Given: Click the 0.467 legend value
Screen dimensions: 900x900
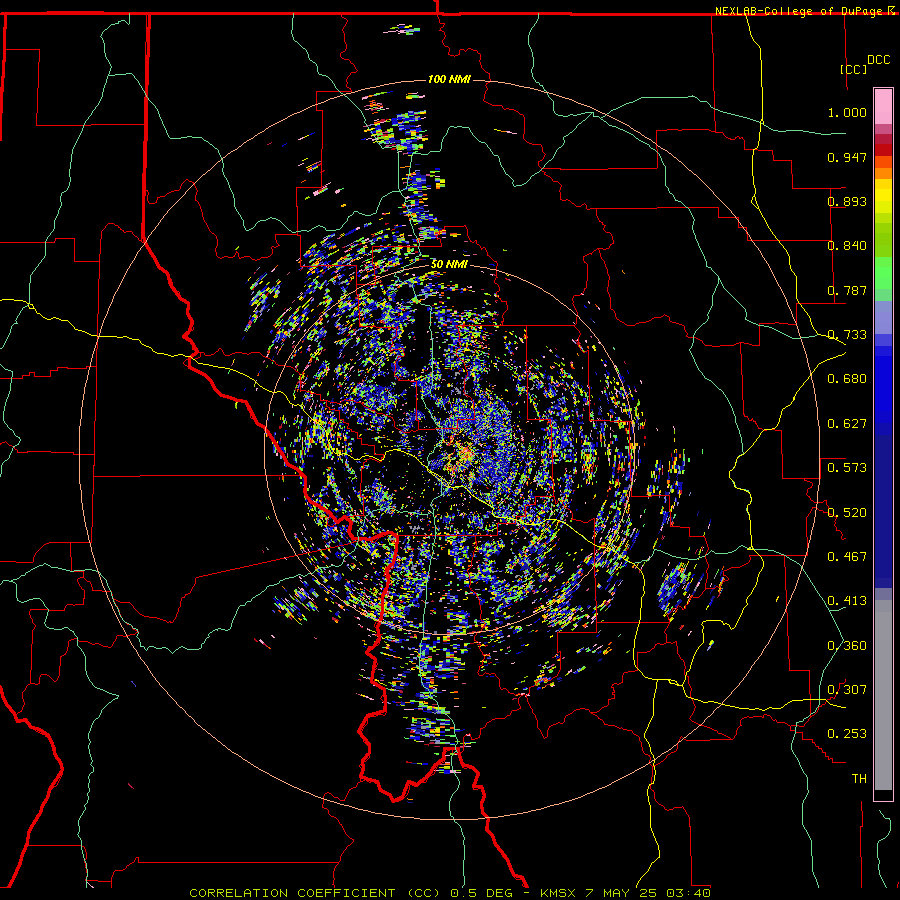Looking at the screenshot, I should pos(847,557).
